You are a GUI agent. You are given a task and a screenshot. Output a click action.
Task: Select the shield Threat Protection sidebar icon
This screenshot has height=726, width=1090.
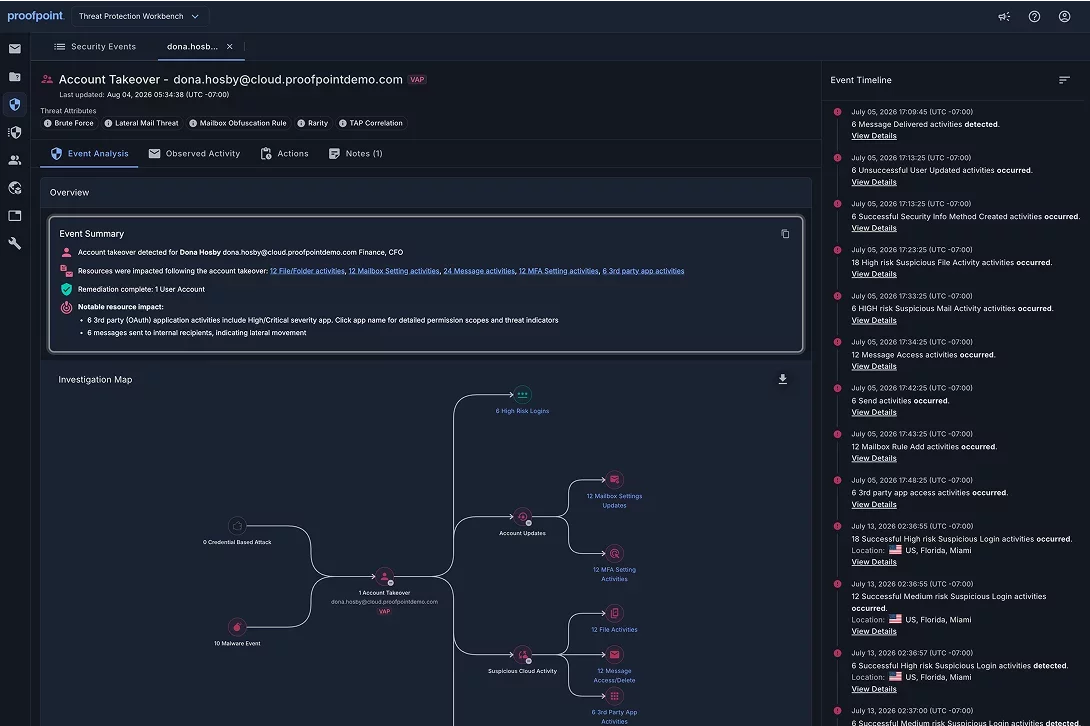coord(15,104)
